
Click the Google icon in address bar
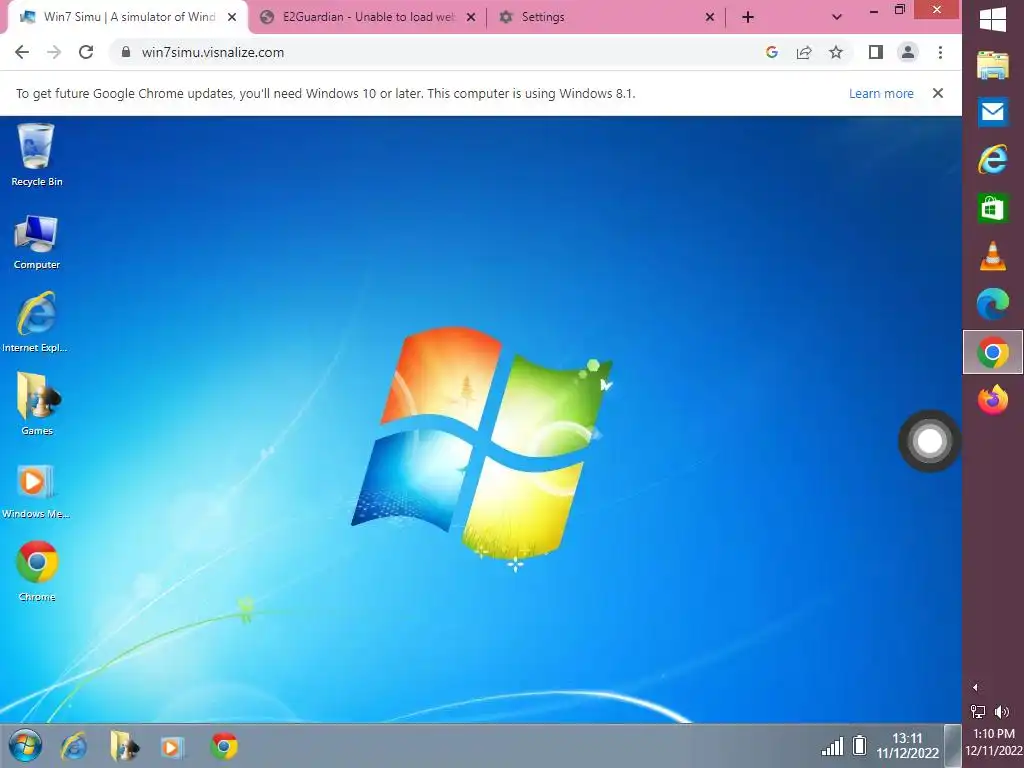coord(771,52)
